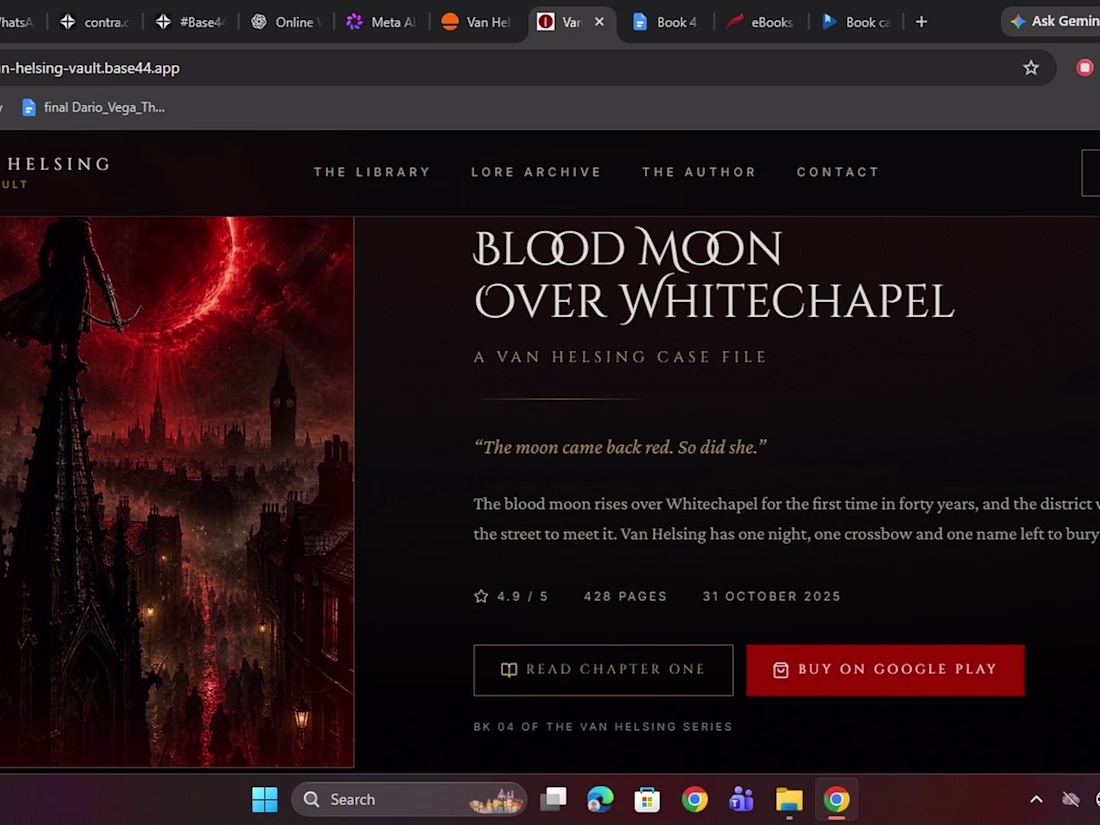
Task: Launch Microsoft Edge from the taskbar
Action: click(601, 799)
